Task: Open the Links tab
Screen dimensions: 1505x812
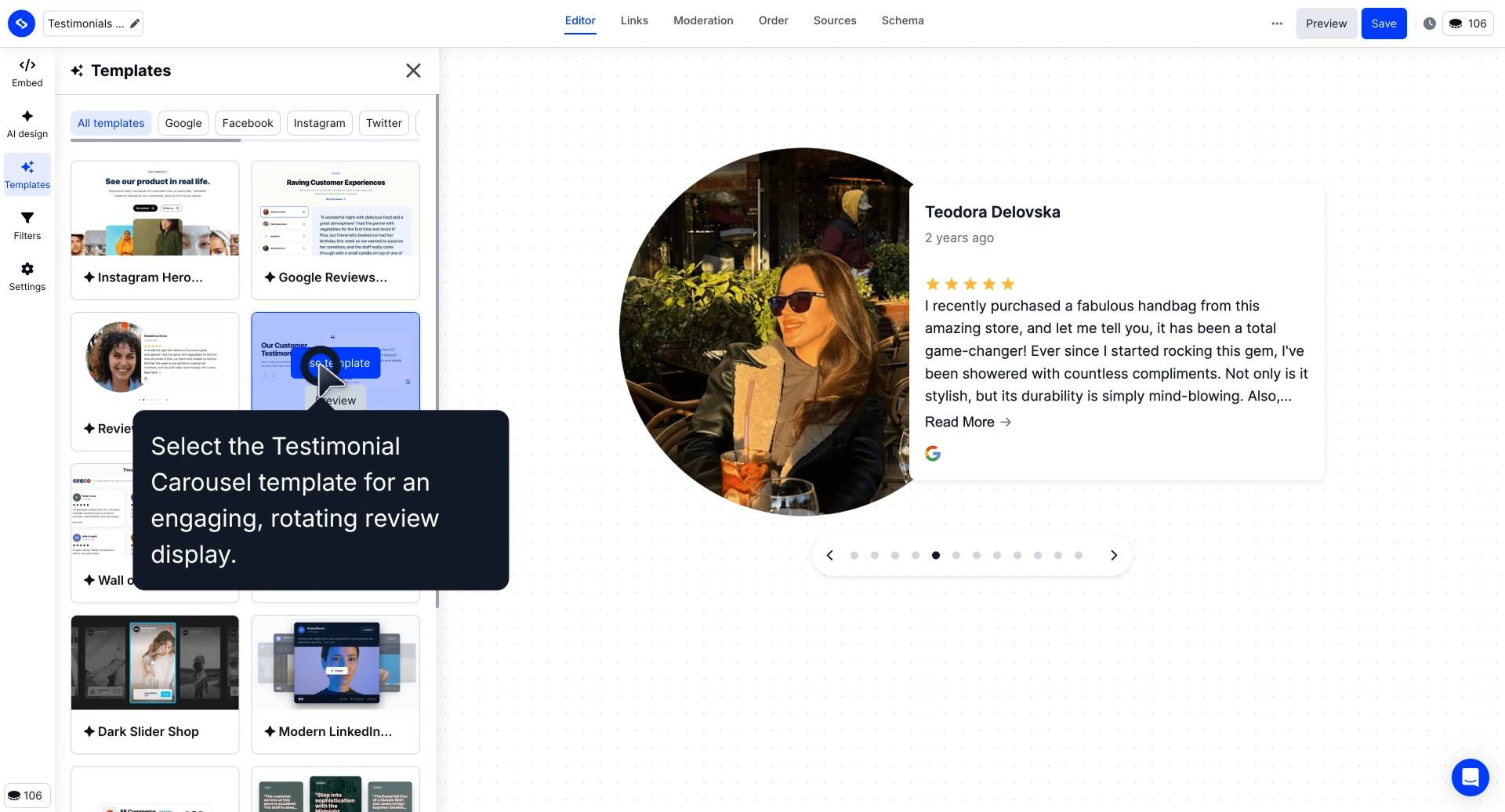Action: (634, 21)
